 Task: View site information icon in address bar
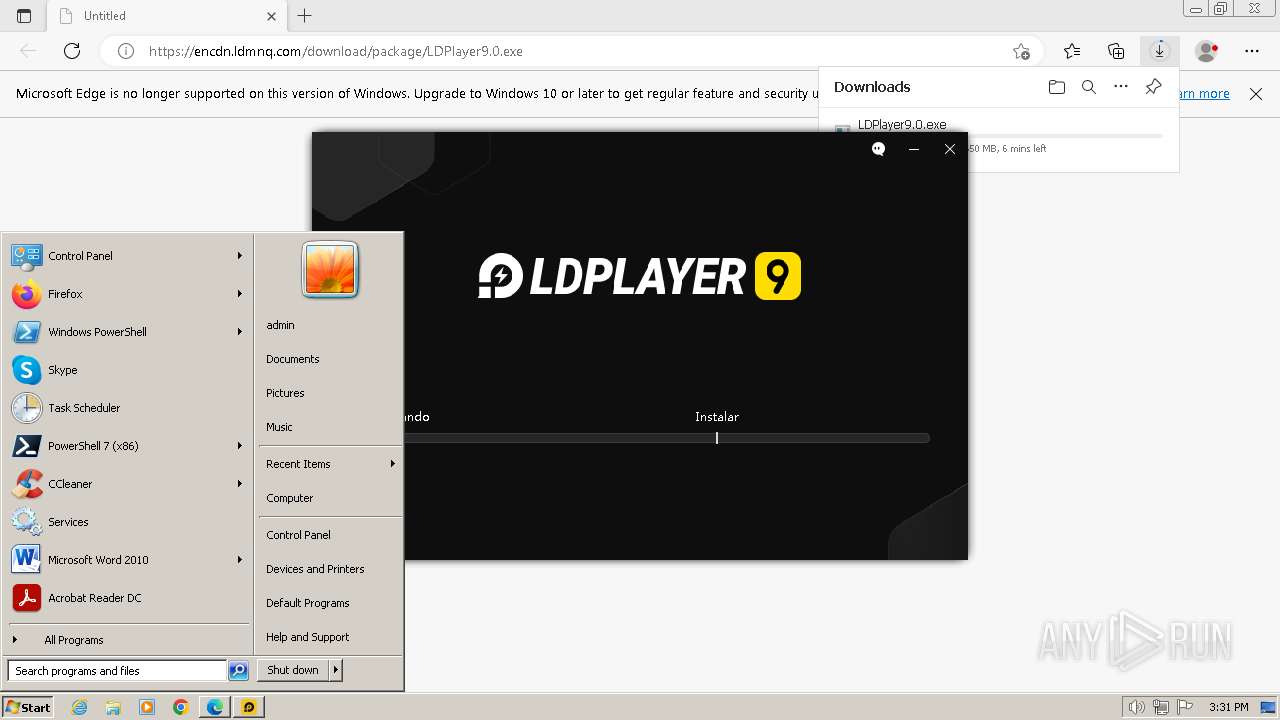(126, 51)
